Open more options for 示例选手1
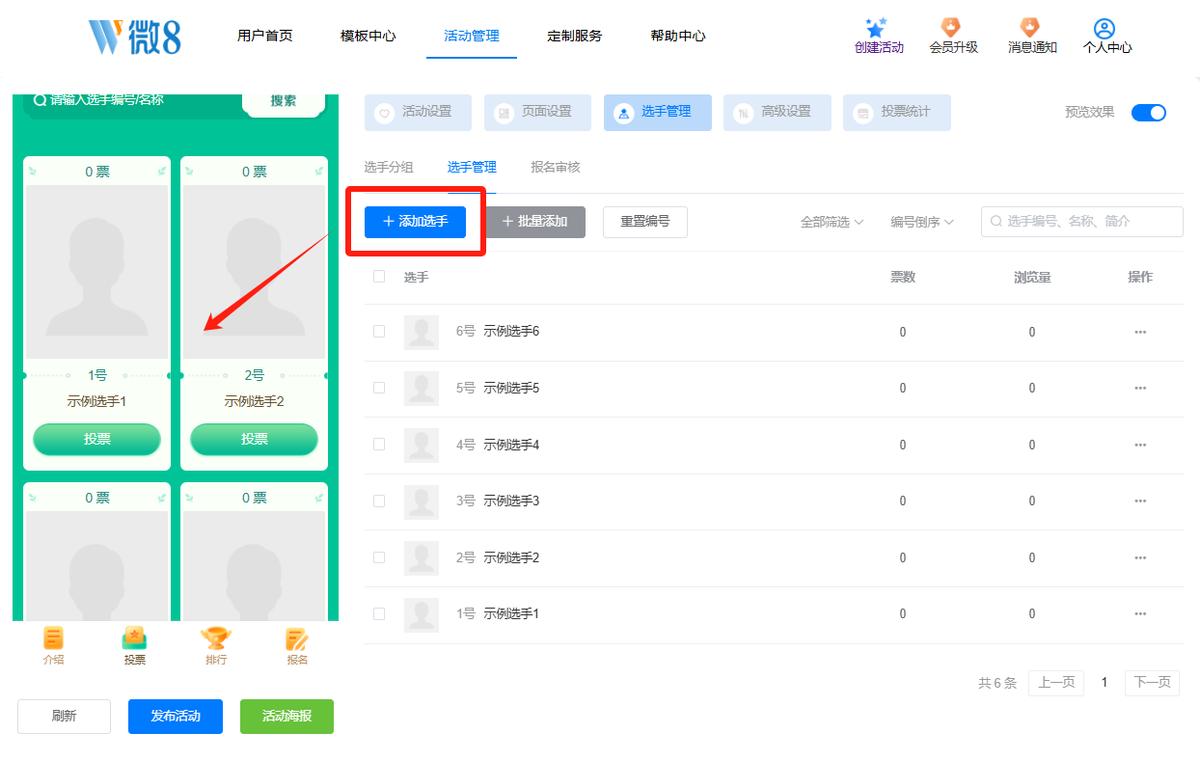 1140,614
